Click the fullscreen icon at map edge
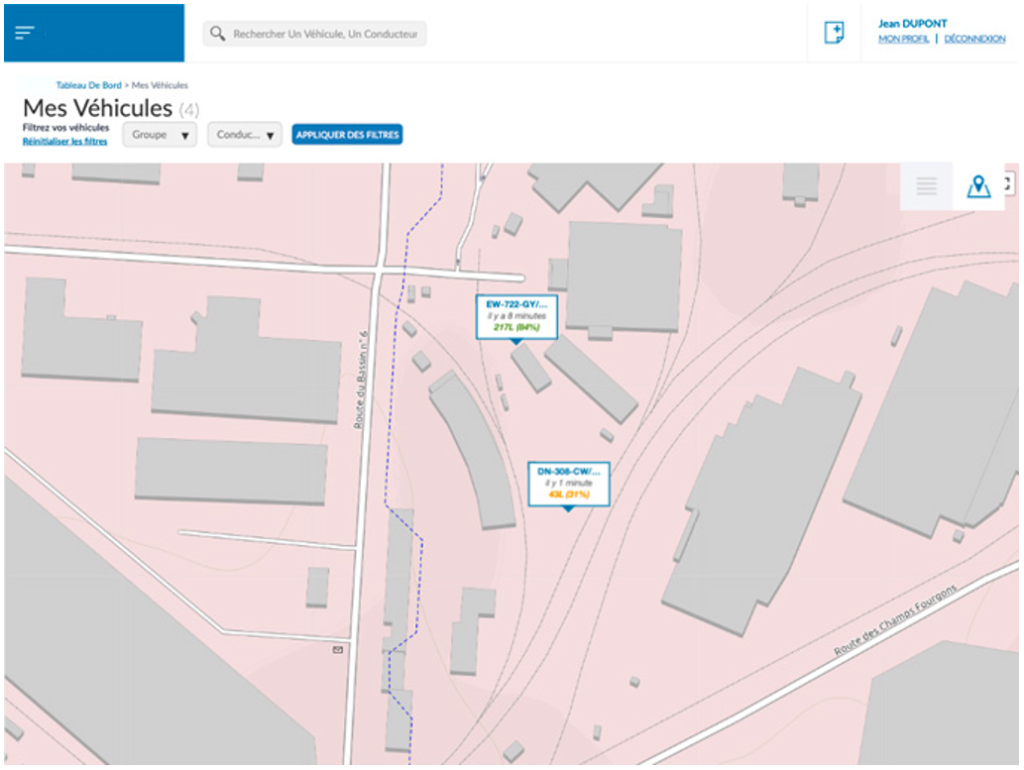This screenshot has height=770, width=1024. pos(1009,184)
